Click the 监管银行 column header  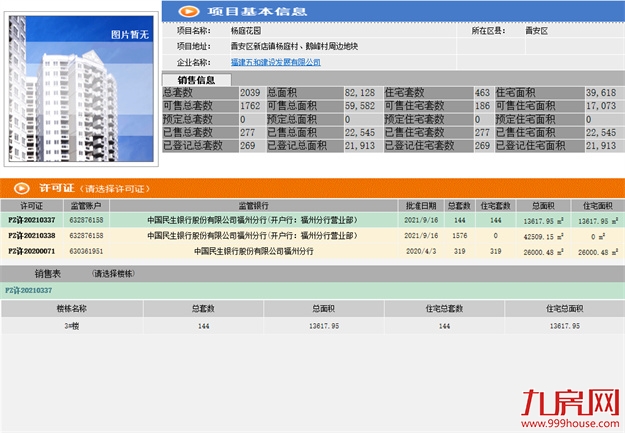pos(254,206)
